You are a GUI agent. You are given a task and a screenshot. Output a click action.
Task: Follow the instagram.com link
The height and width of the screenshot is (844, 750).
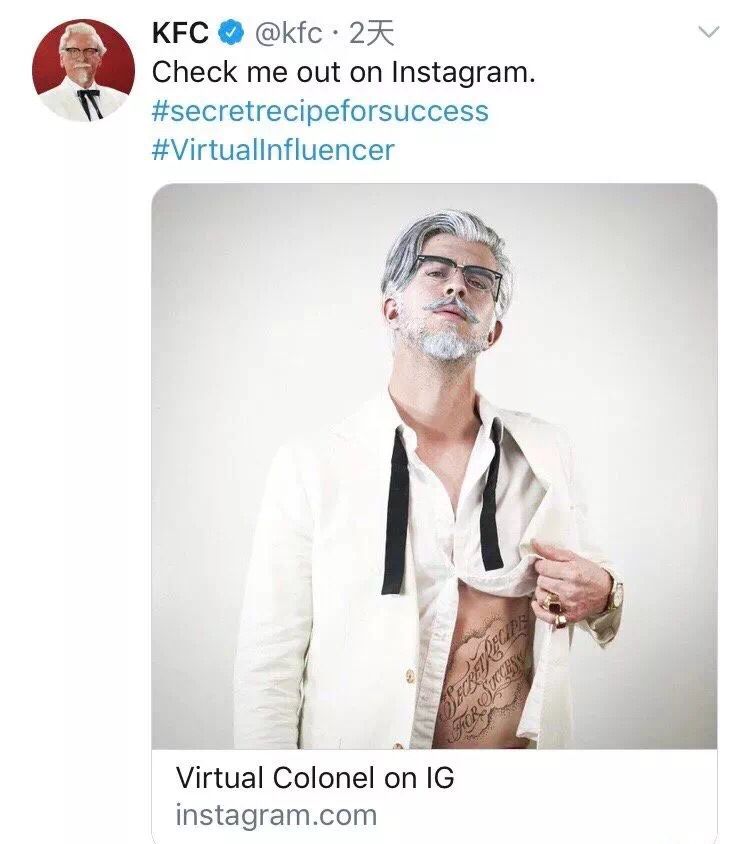[x=276, y=814]
